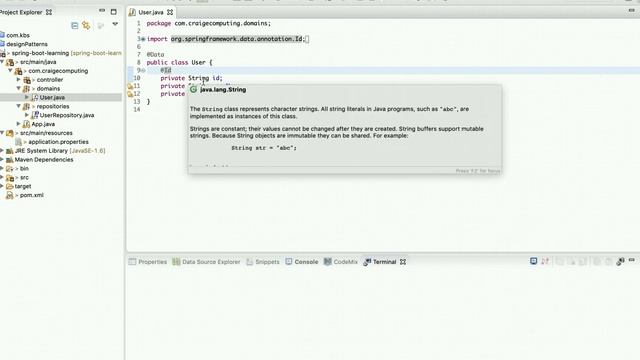Open the CodeMix tab
The height and width of the screenshot is (360, 640).
(x=340, y=262)
